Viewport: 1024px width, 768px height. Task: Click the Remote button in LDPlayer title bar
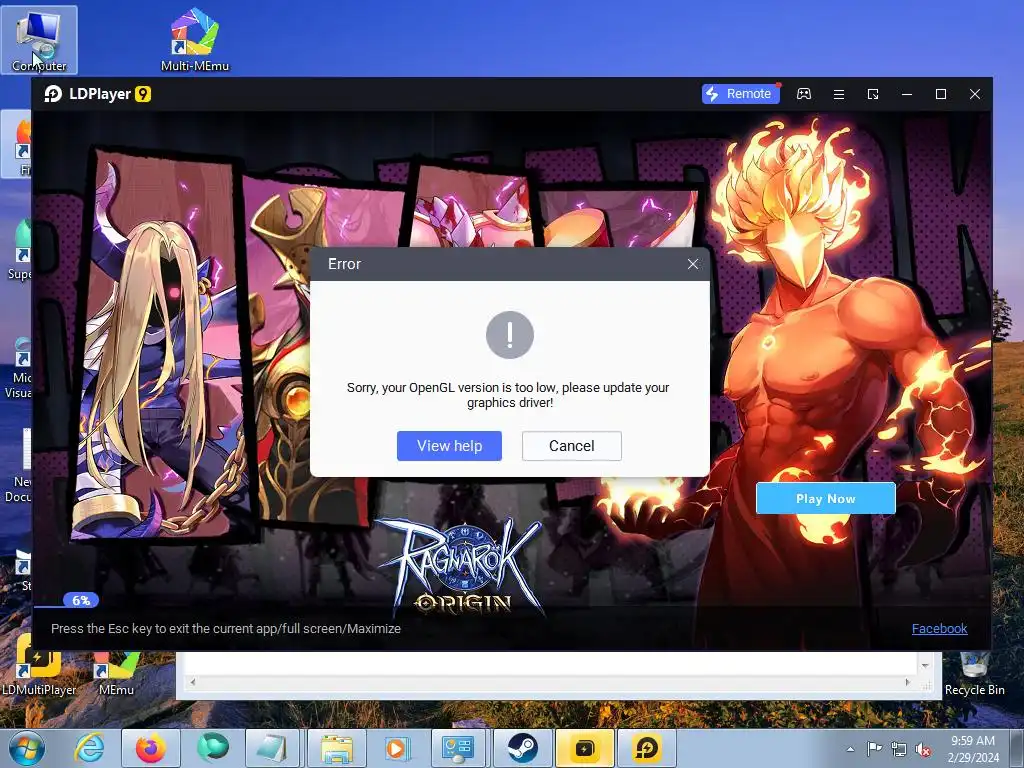[x=741, y=94]
